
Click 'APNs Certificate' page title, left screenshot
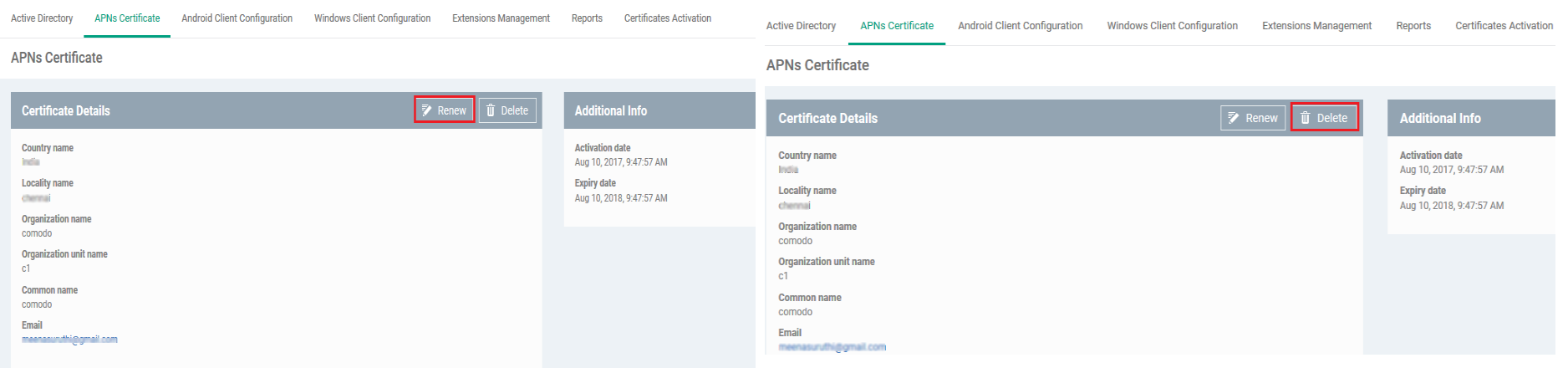click(57, 58)
